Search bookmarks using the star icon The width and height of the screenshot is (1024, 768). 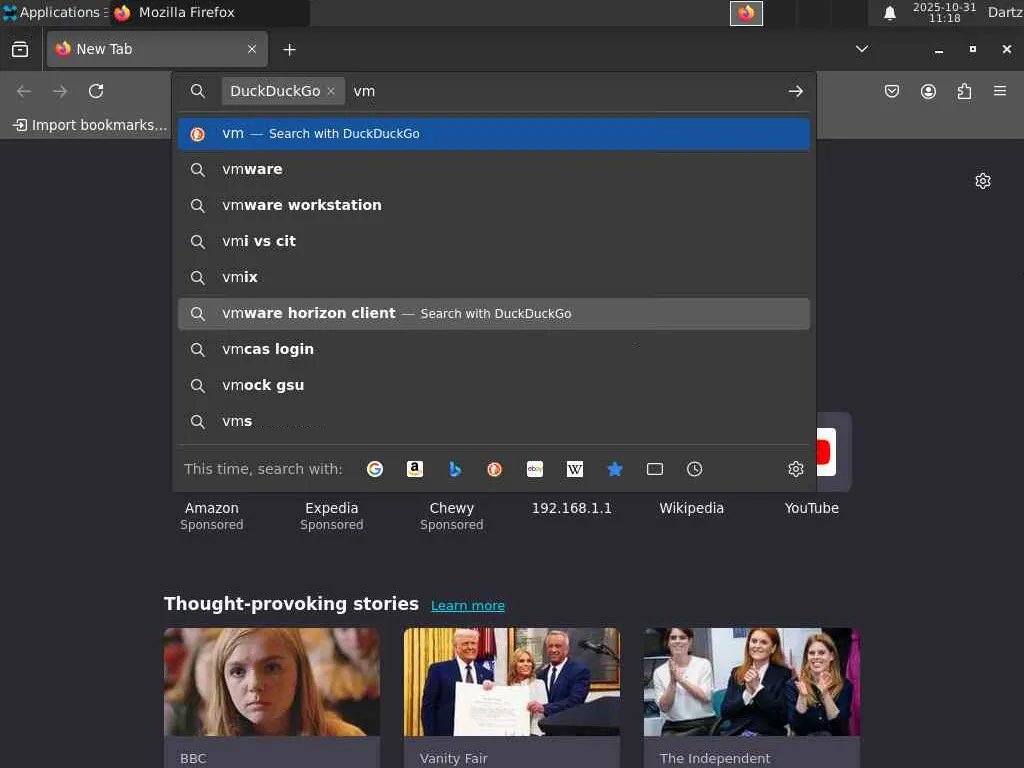coord(615,469)
